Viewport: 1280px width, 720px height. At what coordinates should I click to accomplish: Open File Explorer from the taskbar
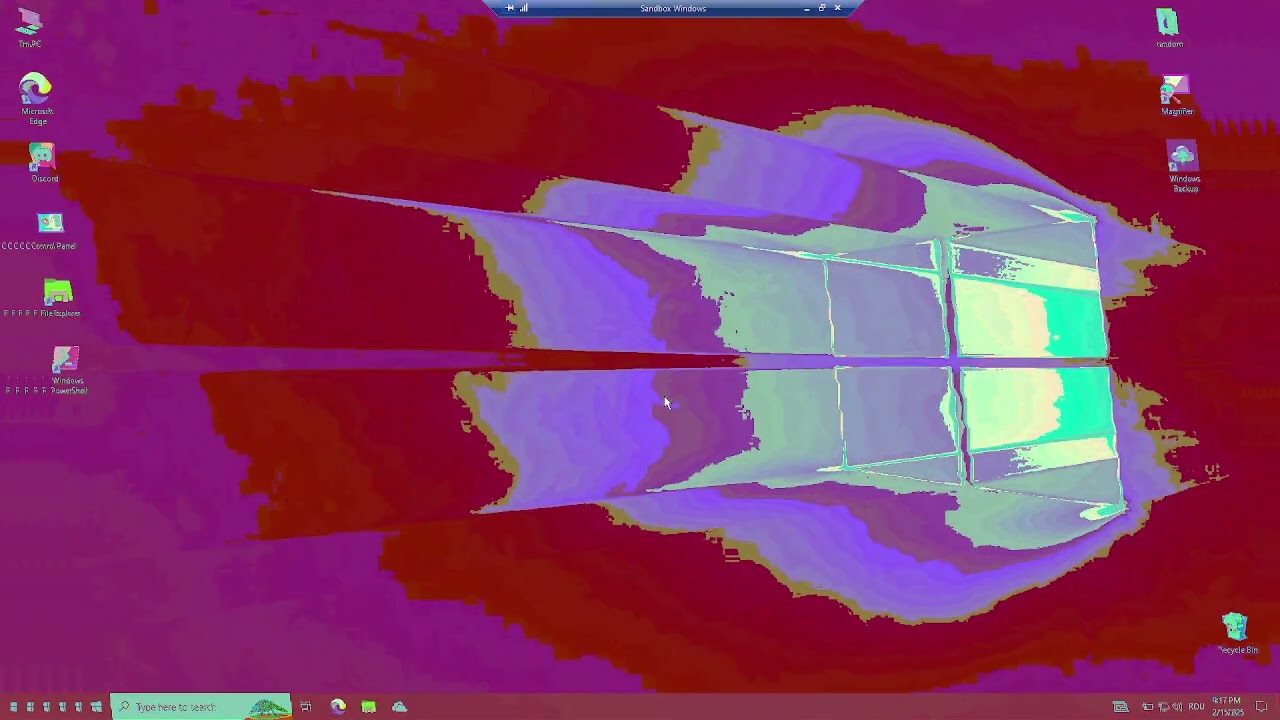click(x=369, y=707)
